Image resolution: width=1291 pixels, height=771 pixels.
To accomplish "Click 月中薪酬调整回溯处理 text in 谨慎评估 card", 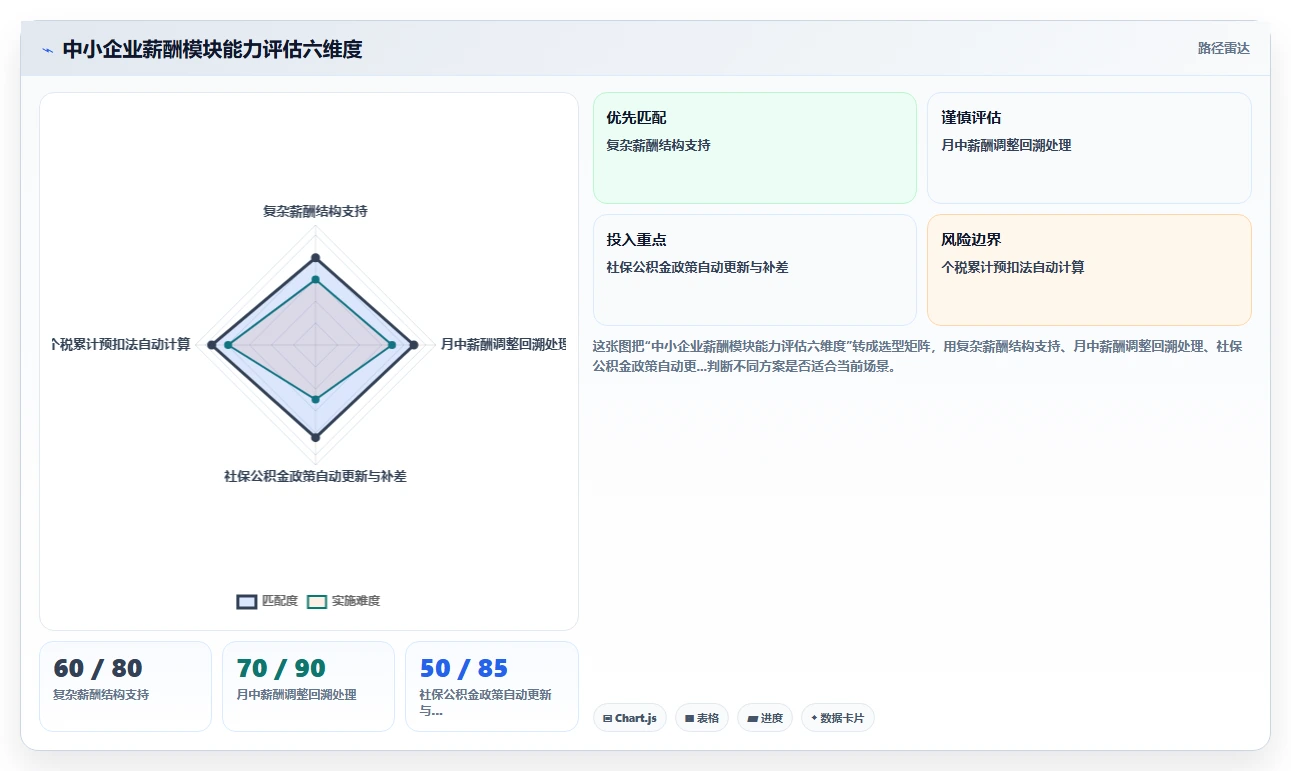I will pos(1006,145).
